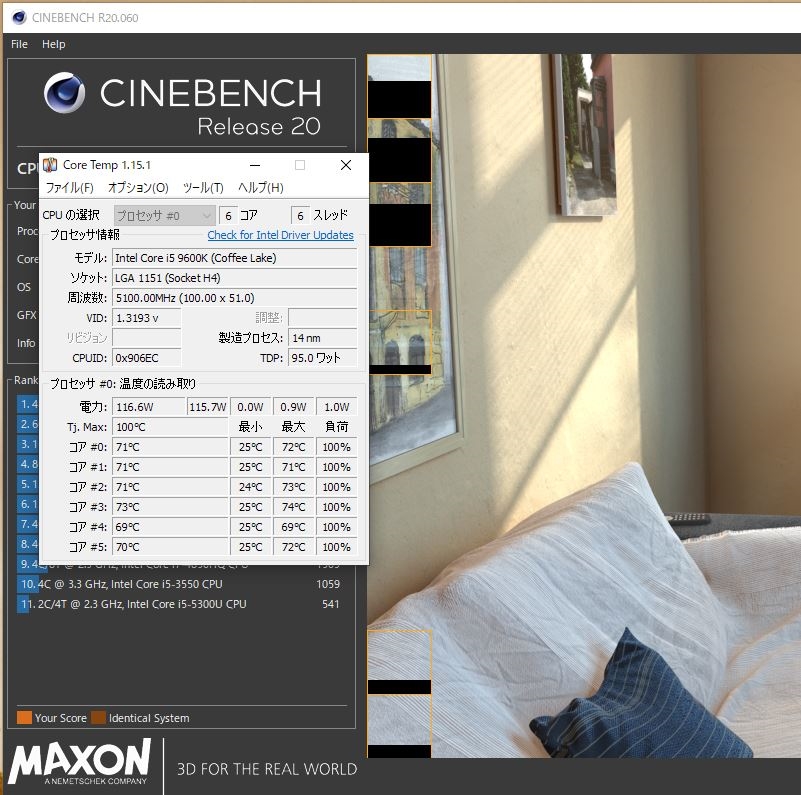Click the socket field LGA 1151 (Socket H4)

(x=234, y=278)
